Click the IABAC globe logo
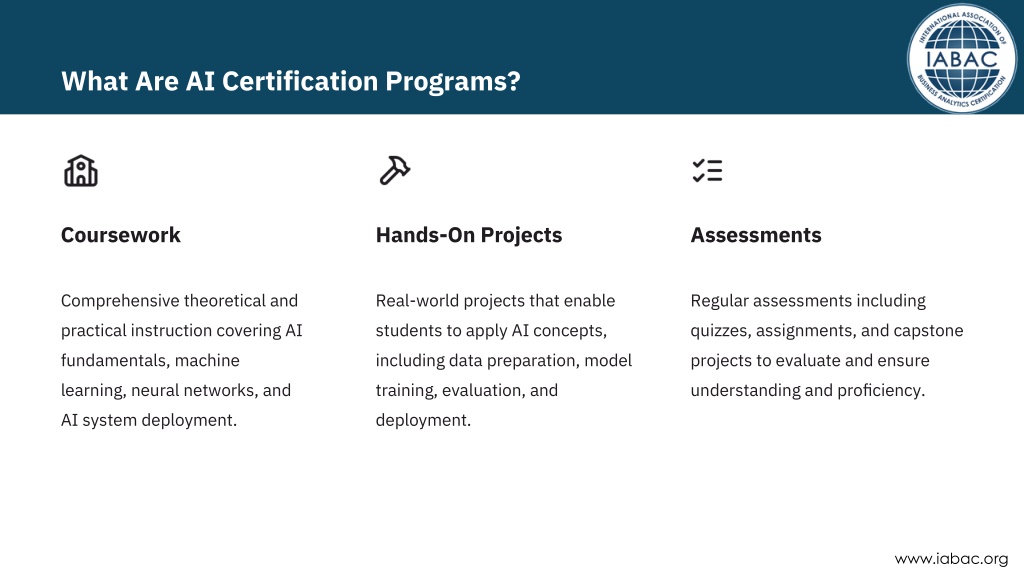 pyautogui.click(x=961, y=59)
